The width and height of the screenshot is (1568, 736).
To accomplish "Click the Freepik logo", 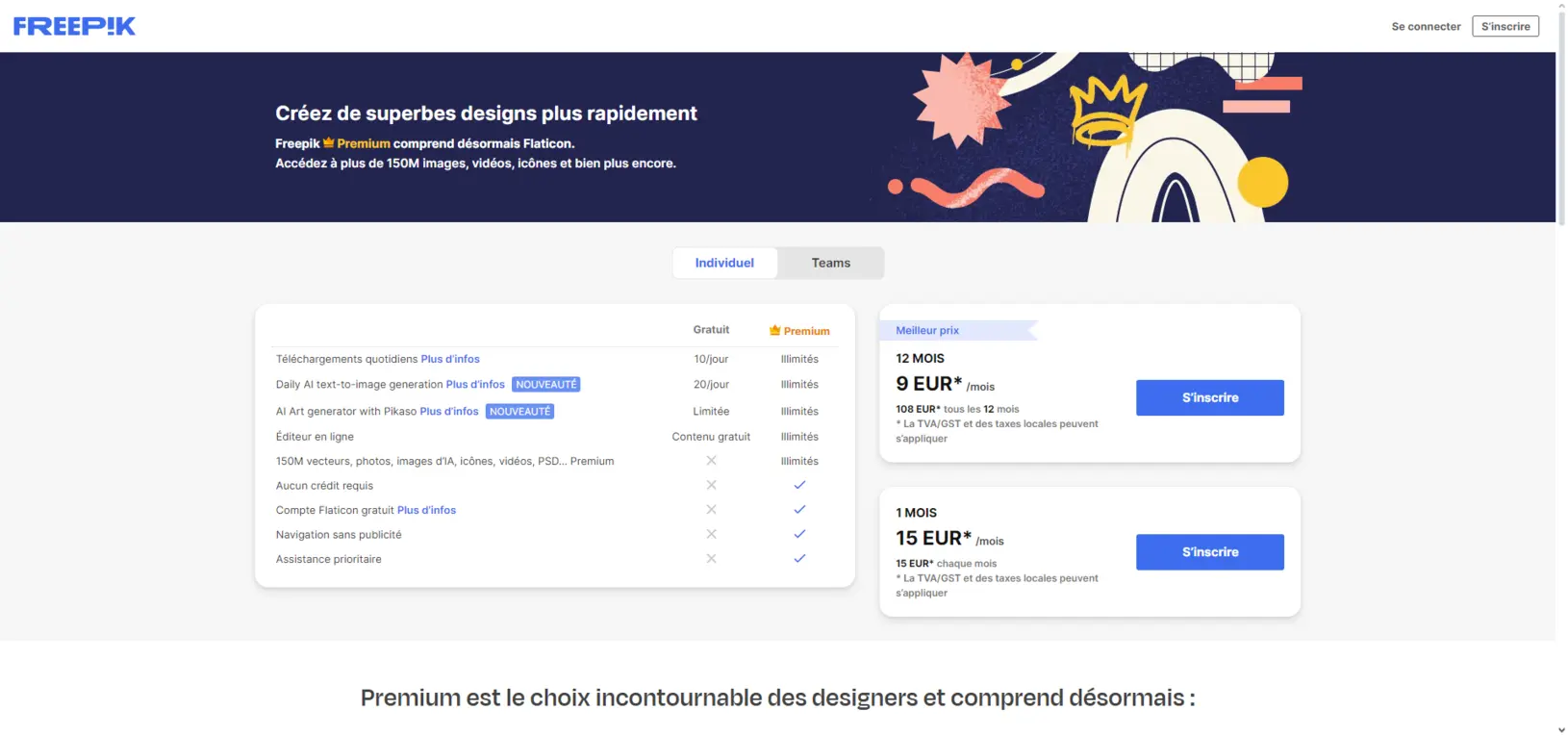I will tap(74, 26).
